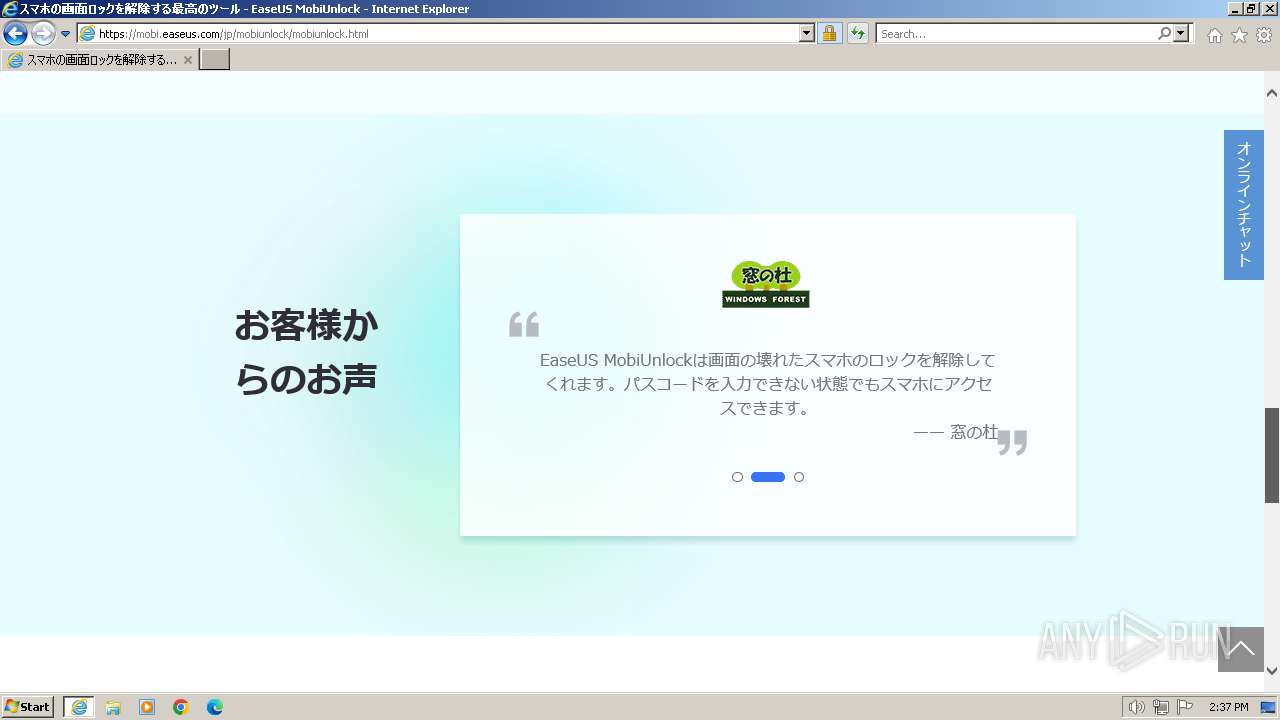Open the recent pages dropdown arrow
This screenshot has width=1280, height=720.
pos(66,34)
